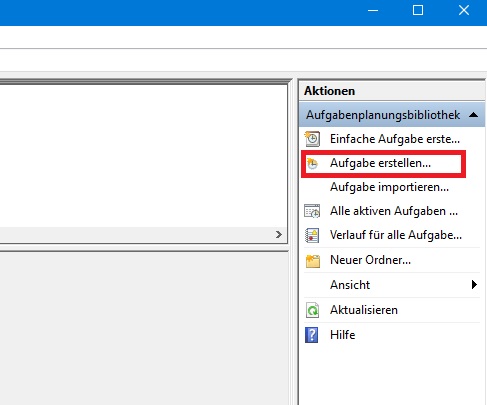This screenshot has height=405, width=487.
Task: Select the Aufgabenplanungsbibliothek header label
Action: click(x=383, y=115)
